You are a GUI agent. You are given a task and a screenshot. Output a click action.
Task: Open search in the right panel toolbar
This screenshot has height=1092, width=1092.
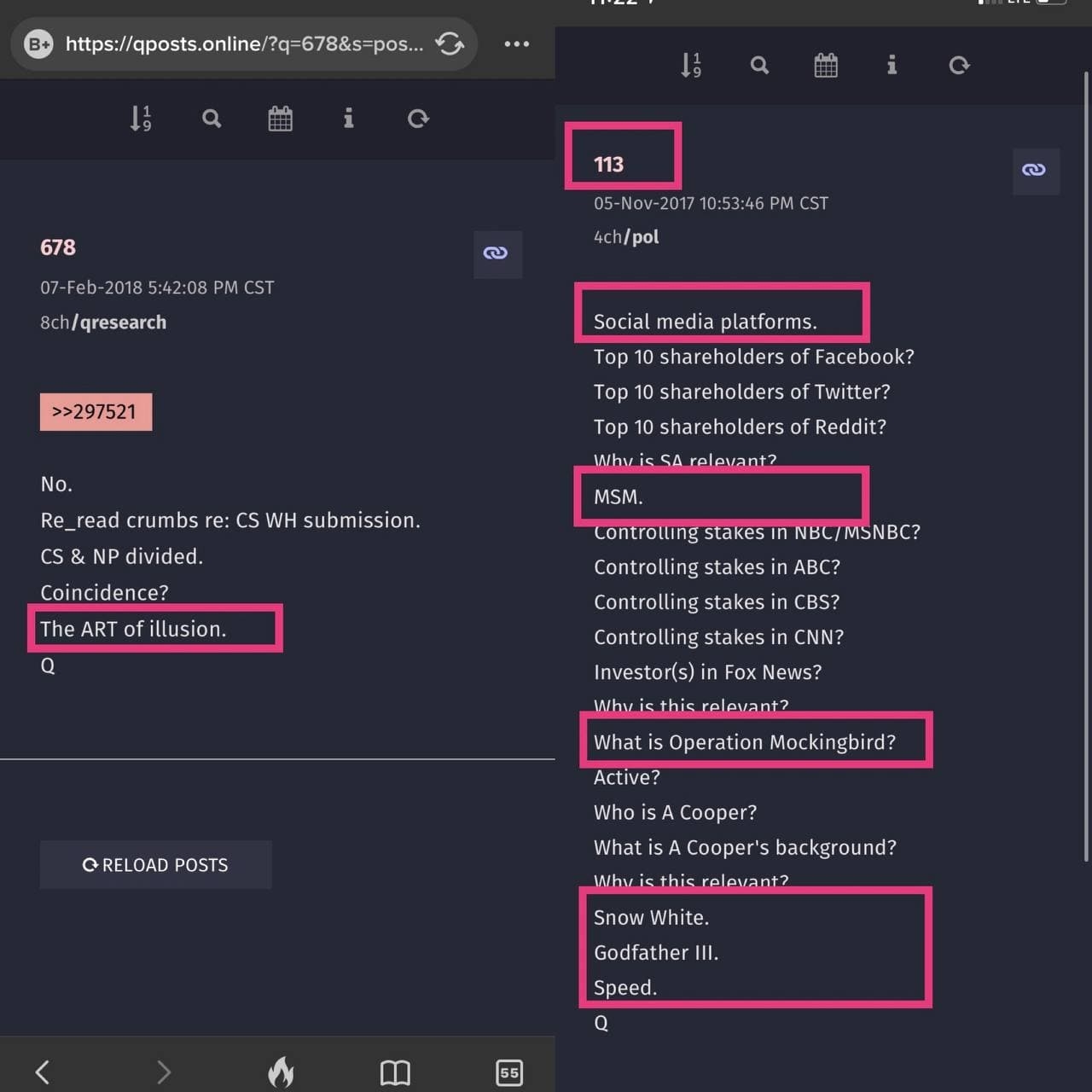759,65
